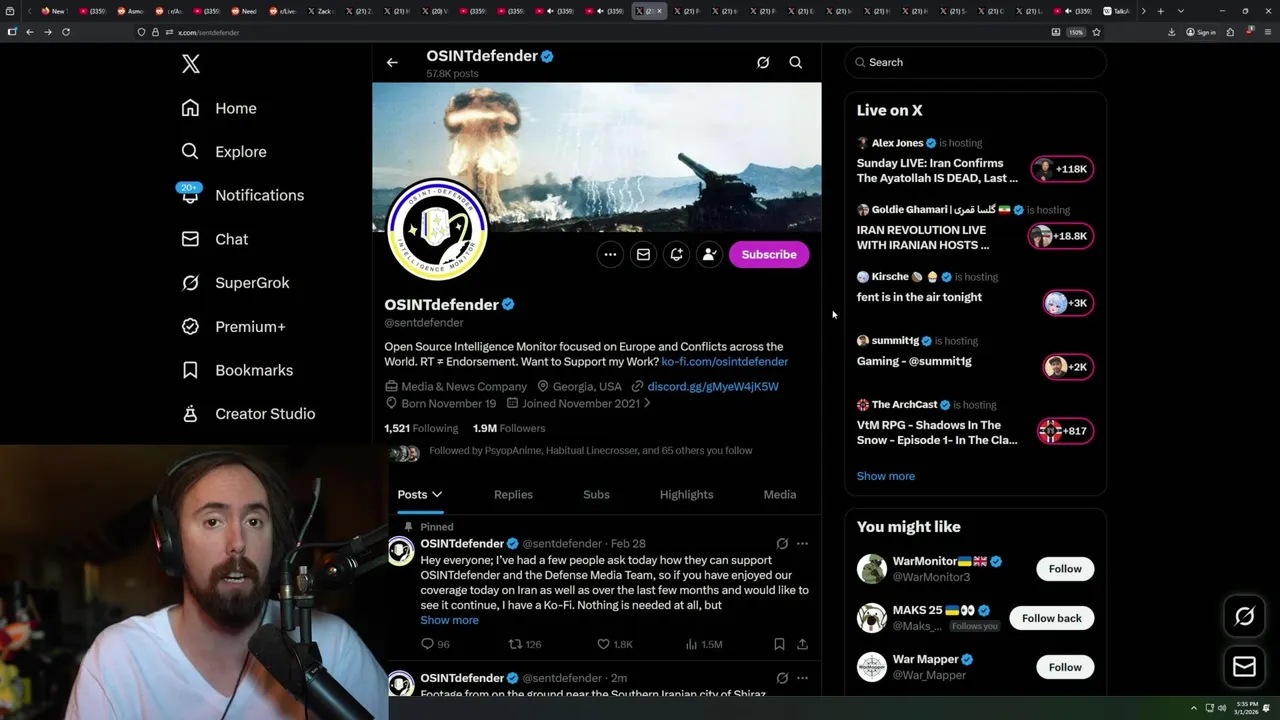Click the message envelope icon on profile
The image size is (1280, 720).
[x=643, y=255]
